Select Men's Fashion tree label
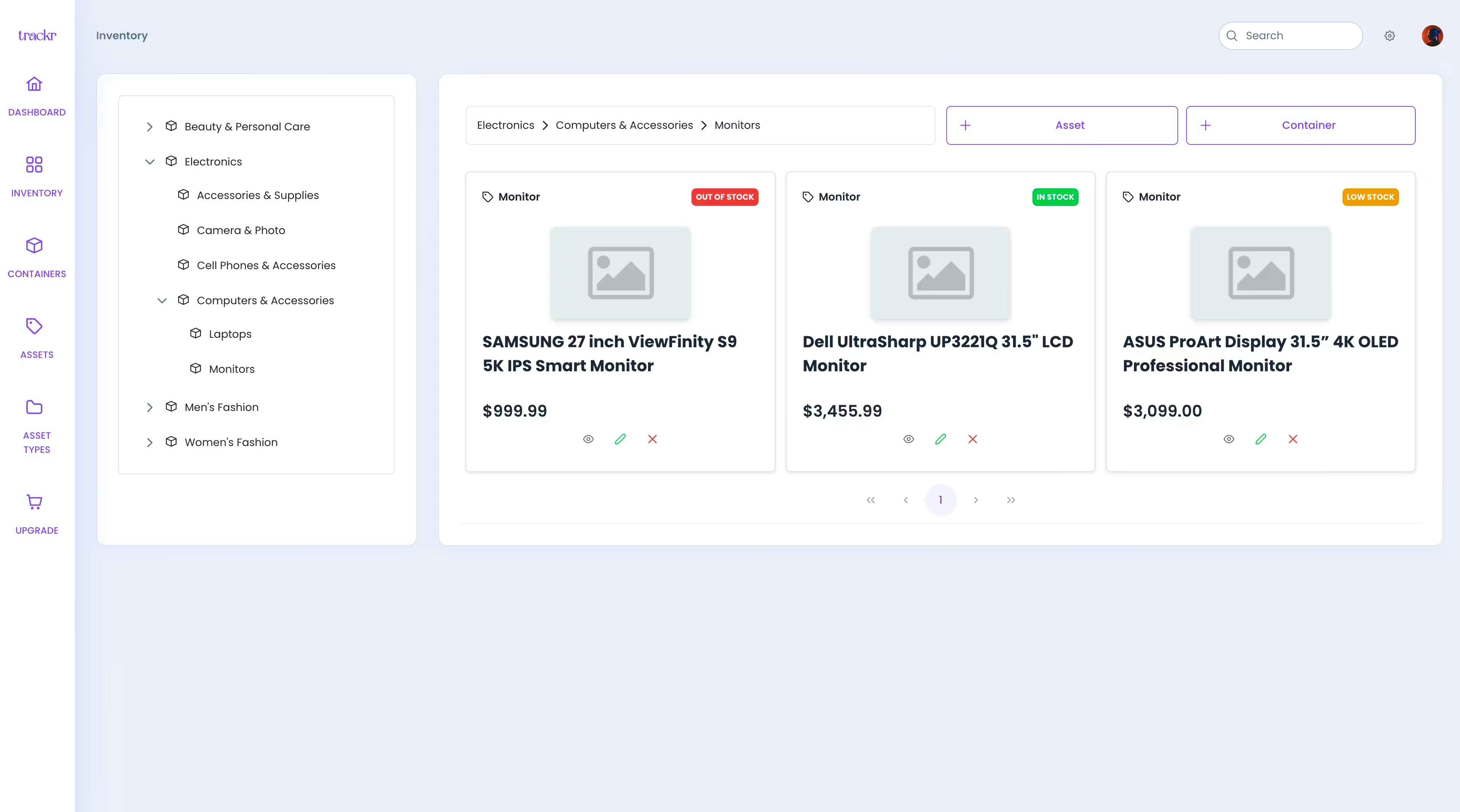The height and width of the screenshot is (812, 1460). [x=222, y=407]
